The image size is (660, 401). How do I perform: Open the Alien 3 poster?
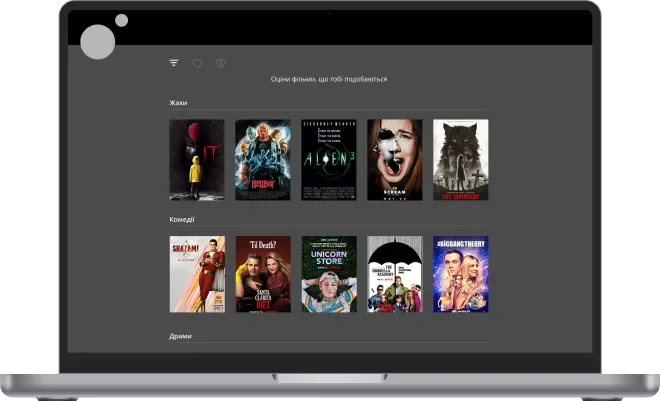point(329,160)
